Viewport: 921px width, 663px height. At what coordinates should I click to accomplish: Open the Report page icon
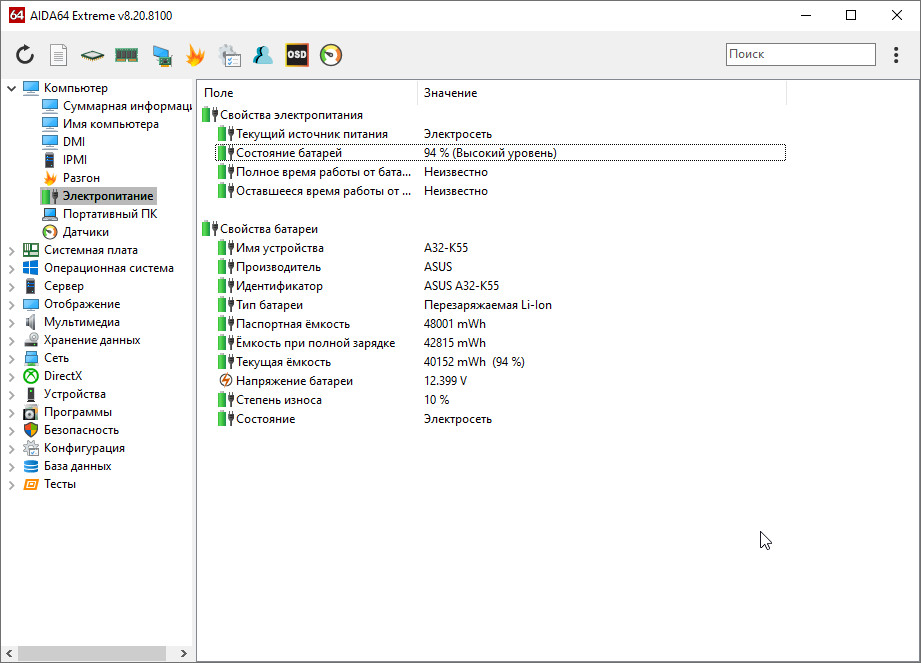pyautogui.click(x=59, y=55)
